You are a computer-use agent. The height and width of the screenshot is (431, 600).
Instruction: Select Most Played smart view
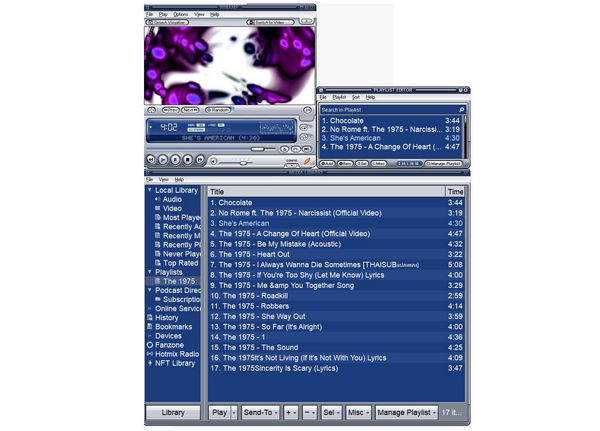178,217
